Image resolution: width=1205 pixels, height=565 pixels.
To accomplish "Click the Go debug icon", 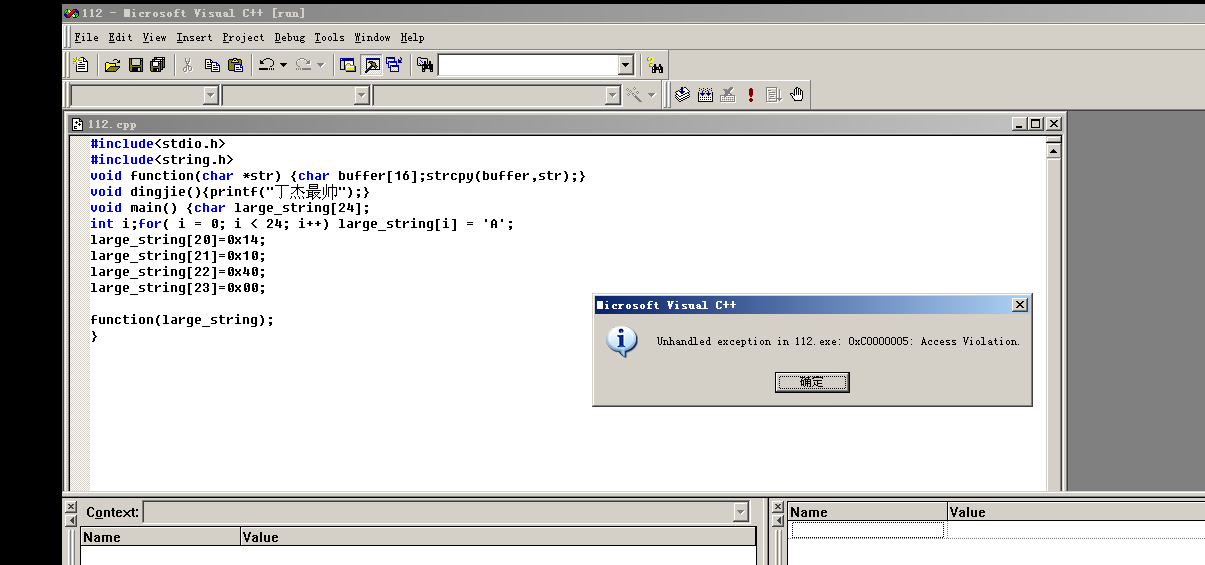I will click(774, 94).
